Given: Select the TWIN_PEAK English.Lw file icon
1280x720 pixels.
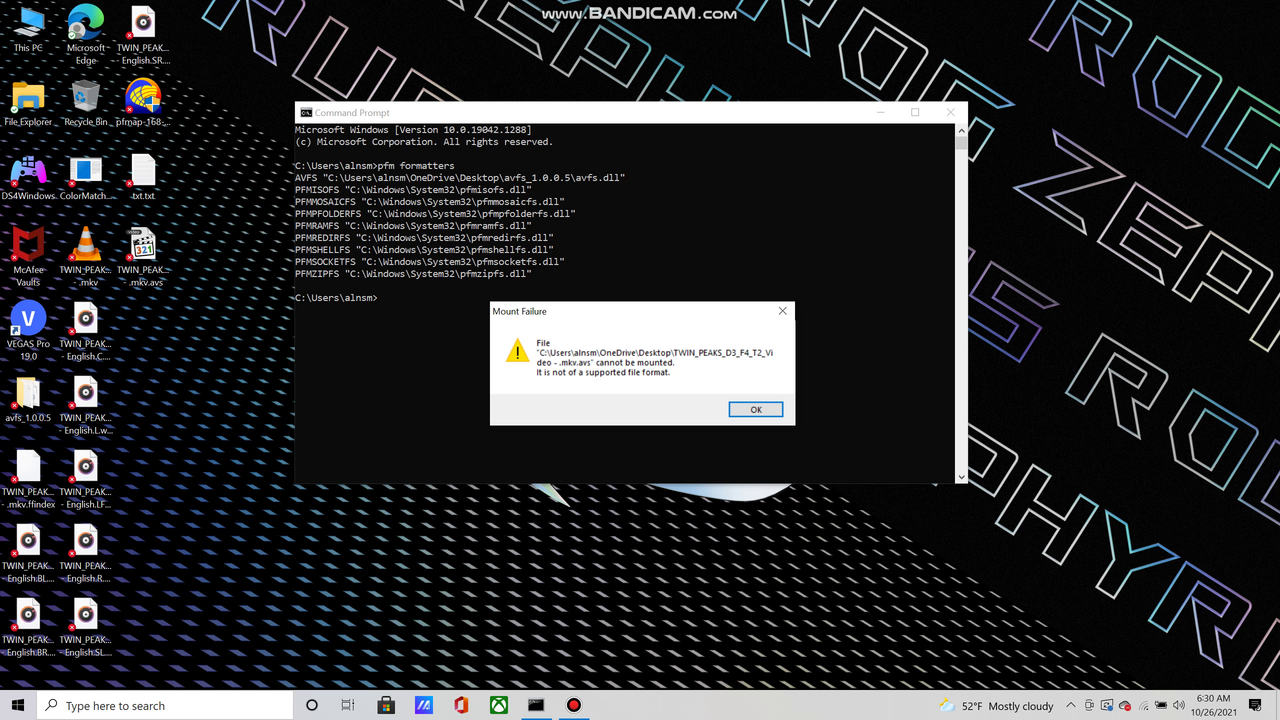Looking at the screenshot, I should 86,405.
